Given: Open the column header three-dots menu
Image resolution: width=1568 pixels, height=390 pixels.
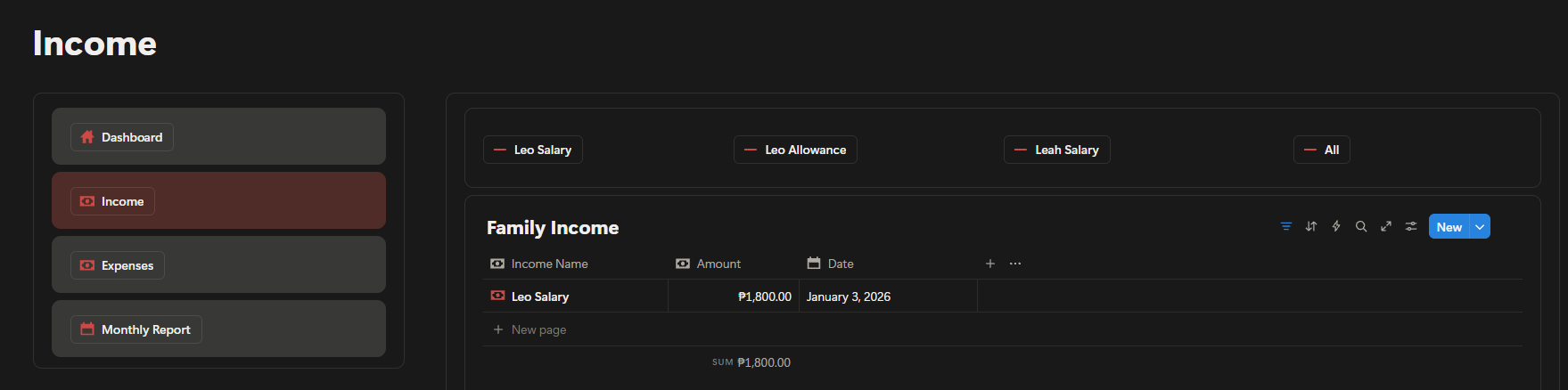Looking at the screenshot, I should pyautogui.click(x=1014, y=264).
